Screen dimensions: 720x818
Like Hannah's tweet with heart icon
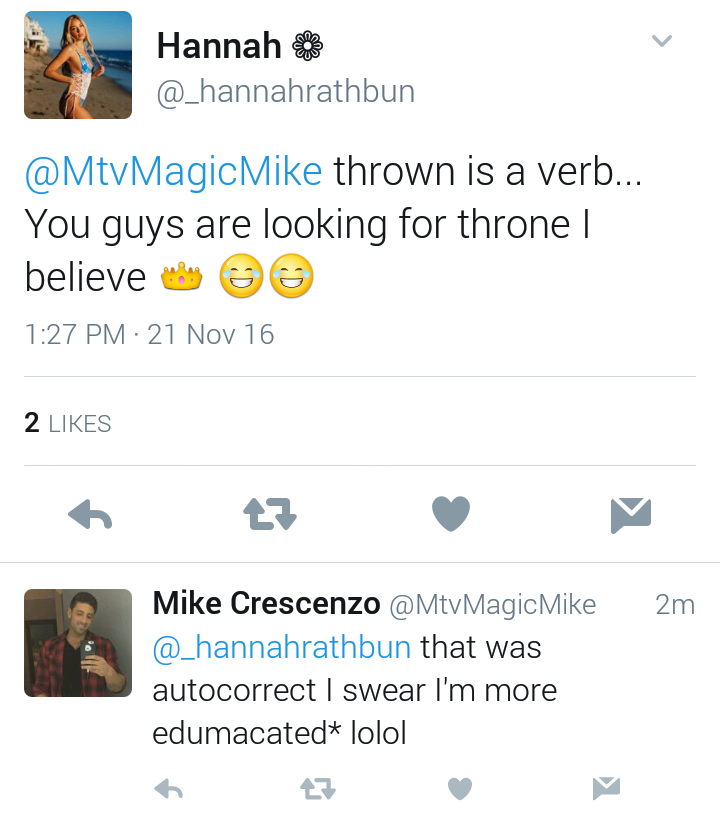(x=451, y=514)
